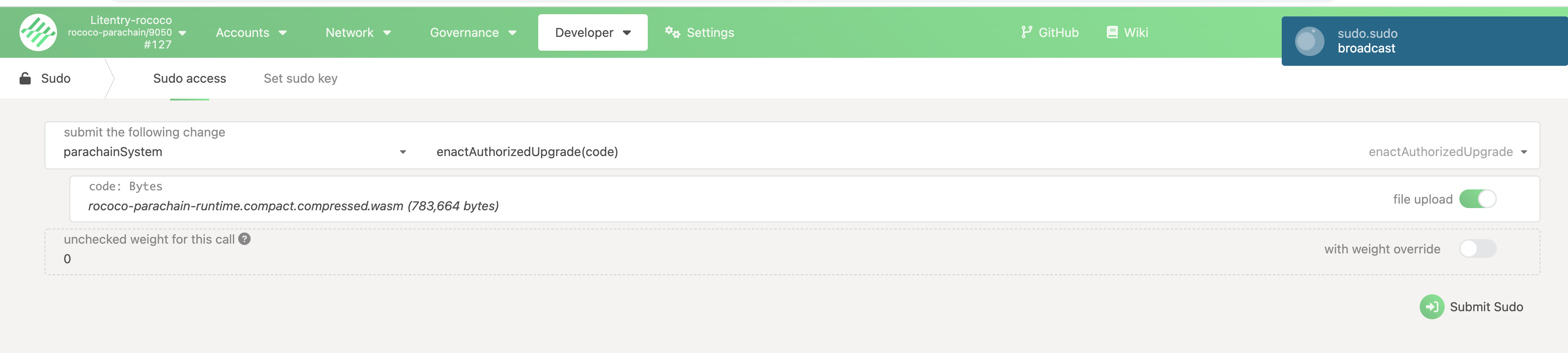Image resolution: width=1568 pixels, height=353 pixels.
Task: Open the Developer menu
Action: tap(592, 32)
